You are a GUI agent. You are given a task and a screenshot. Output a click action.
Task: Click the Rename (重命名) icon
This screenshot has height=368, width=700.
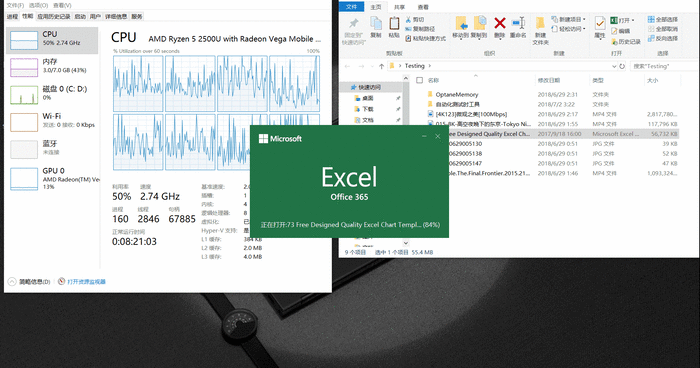[x=518, y=23]
